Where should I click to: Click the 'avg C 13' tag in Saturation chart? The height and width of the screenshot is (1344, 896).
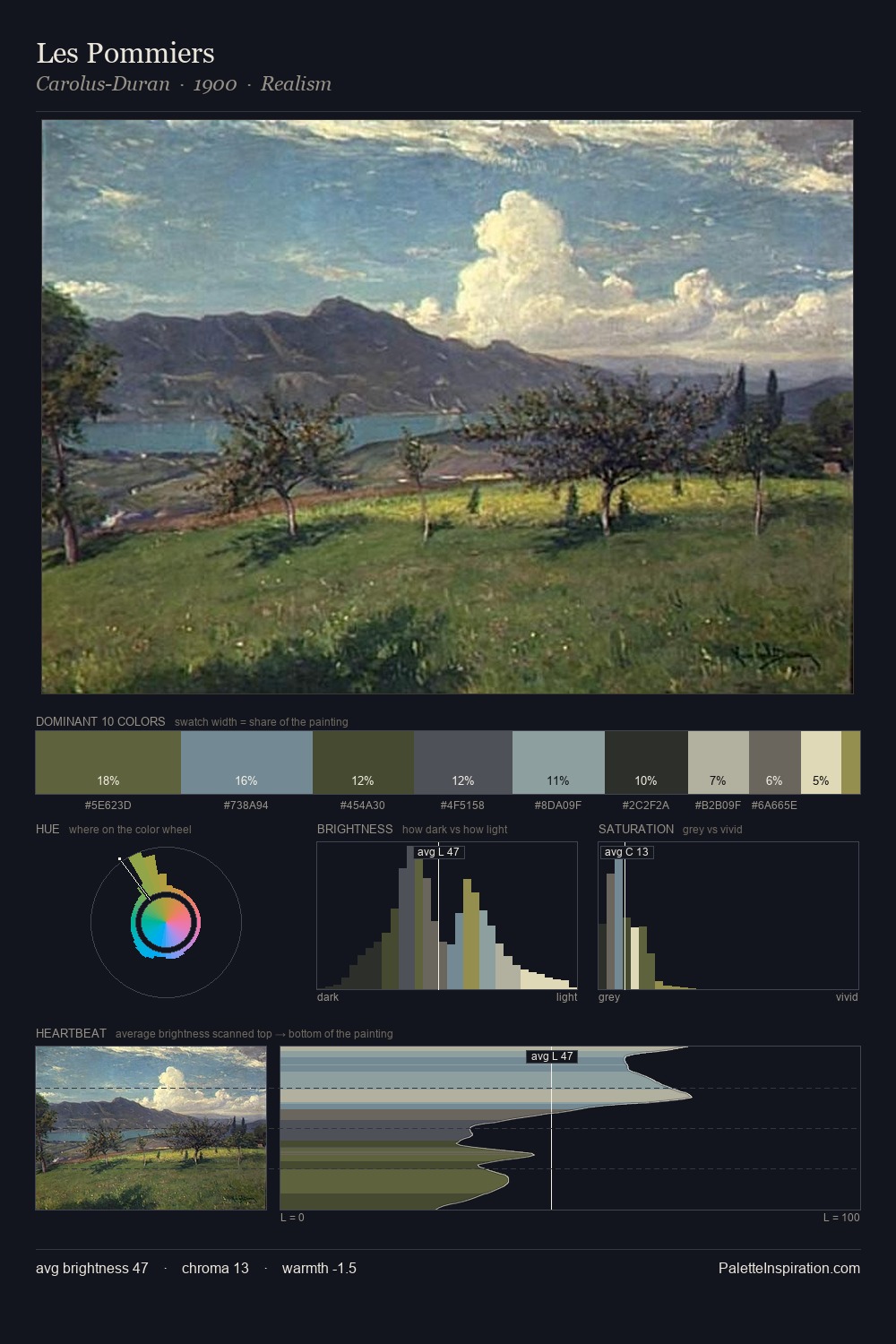click(625, 852)
